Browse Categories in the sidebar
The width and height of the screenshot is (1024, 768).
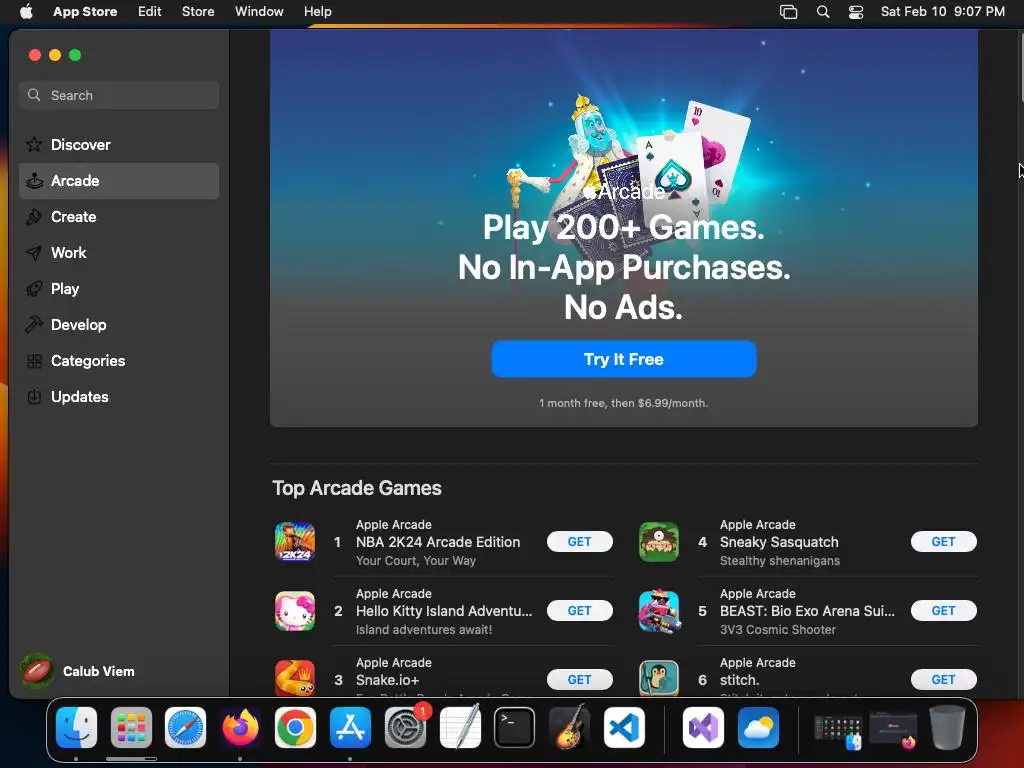pyautogui.click(x=119, y=360)
